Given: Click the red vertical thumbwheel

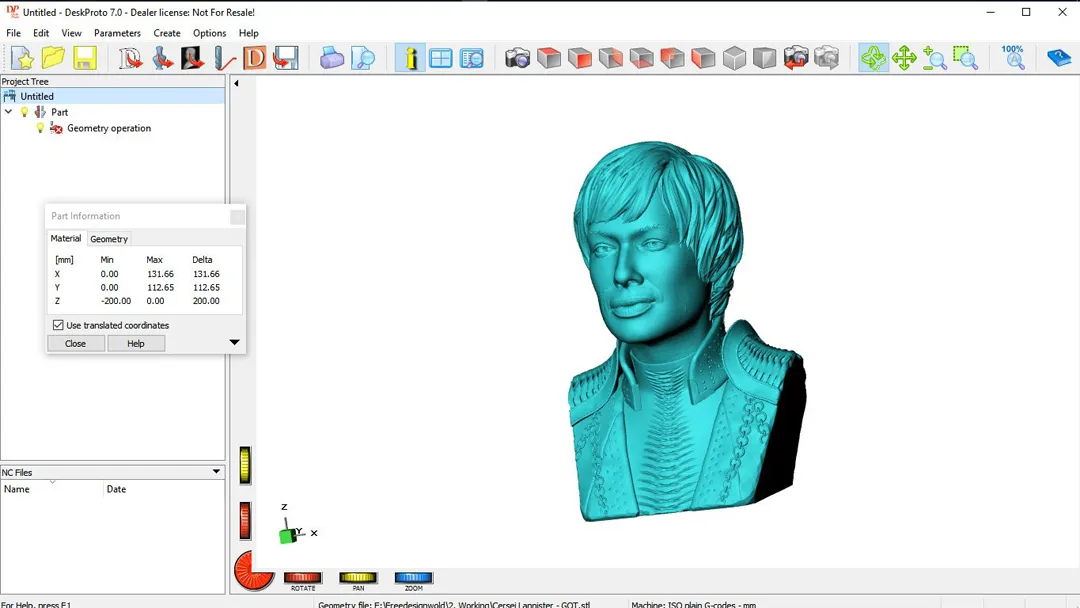Looking at the screenshot, I should pos(245,521).
